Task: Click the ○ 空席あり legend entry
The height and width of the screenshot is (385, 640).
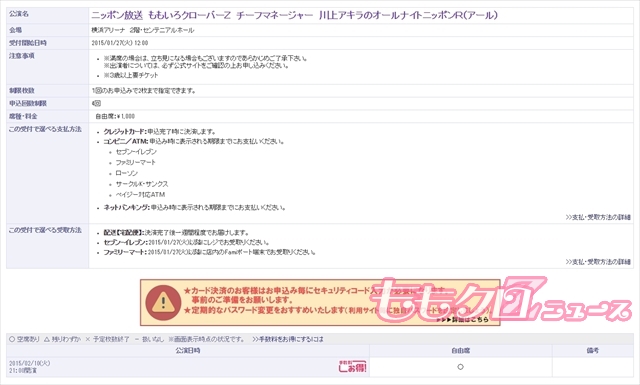Action: (x=24, y=339)
